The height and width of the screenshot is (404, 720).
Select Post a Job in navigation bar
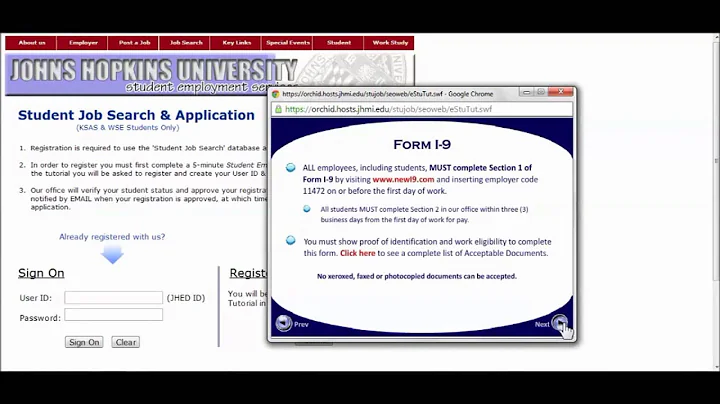(134, 43)
